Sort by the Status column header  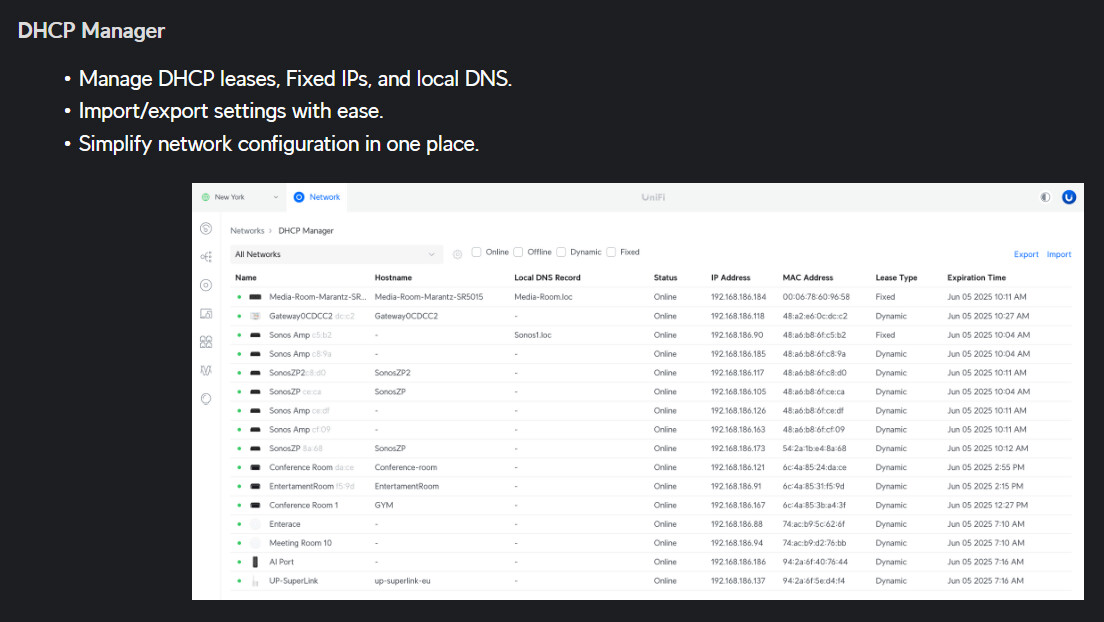point(665,278)
